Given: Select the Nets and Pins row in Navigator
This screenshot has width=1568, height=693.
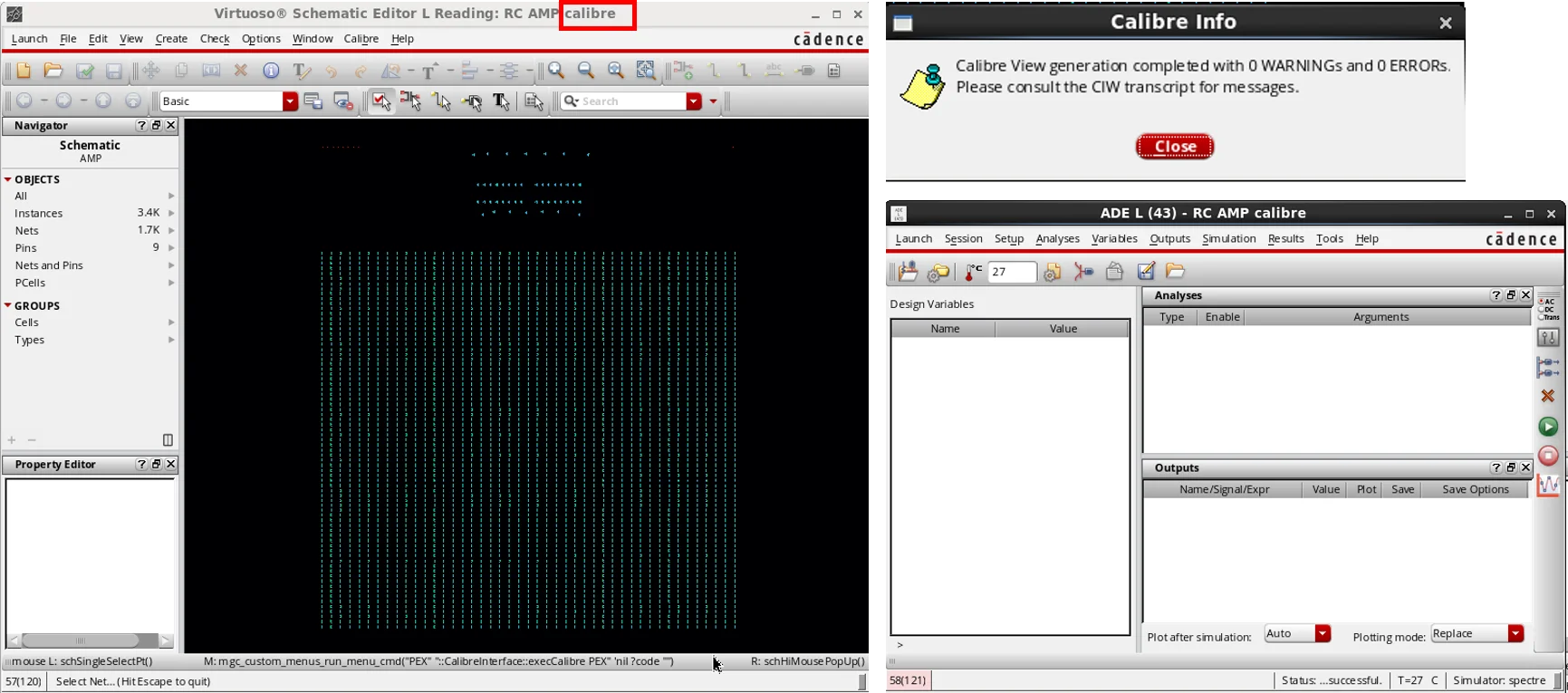Looking at the screenshot, I should click(x=90, y=265).
